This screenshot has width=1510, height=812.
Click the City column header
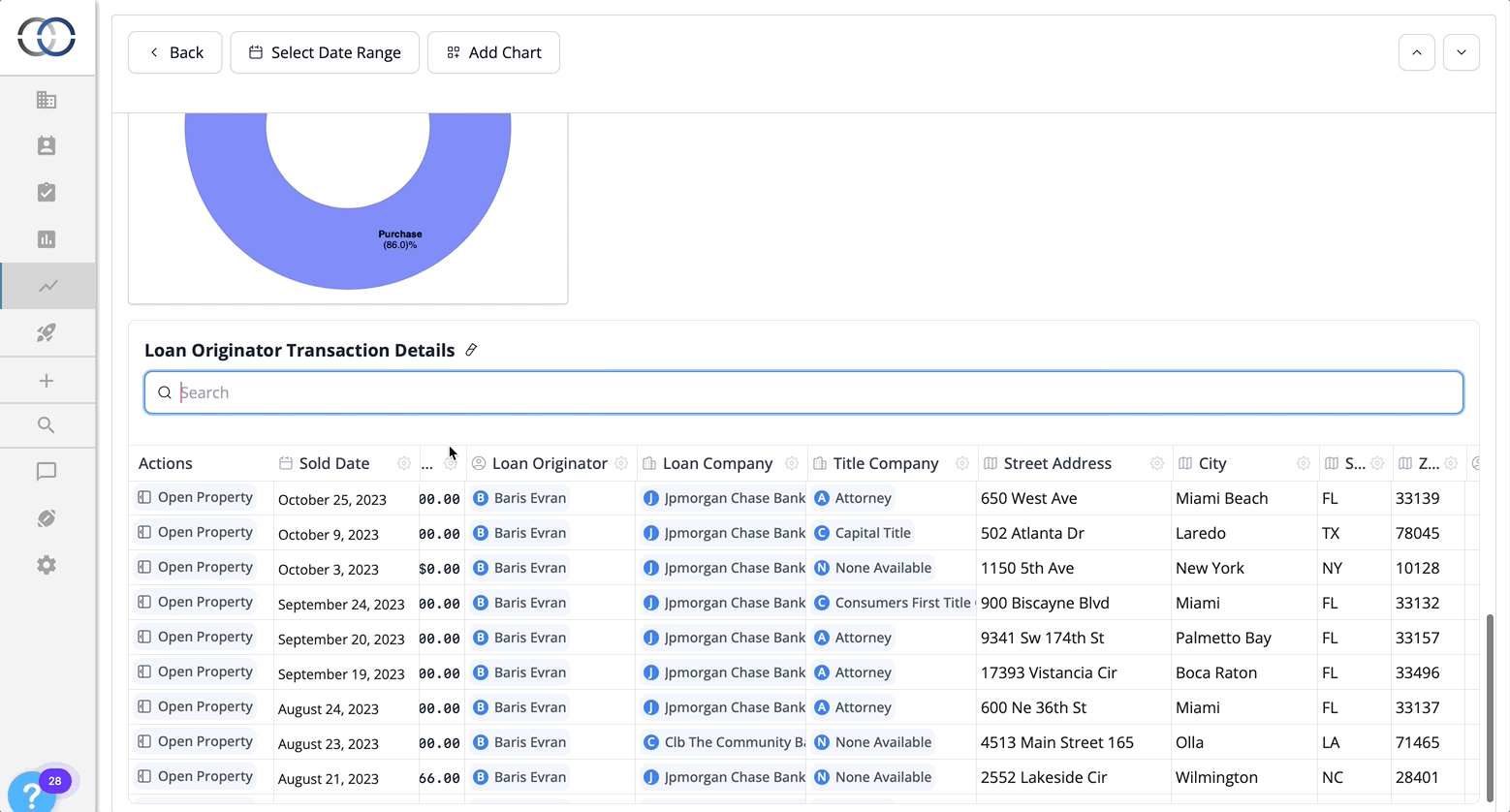(1212, 463)
